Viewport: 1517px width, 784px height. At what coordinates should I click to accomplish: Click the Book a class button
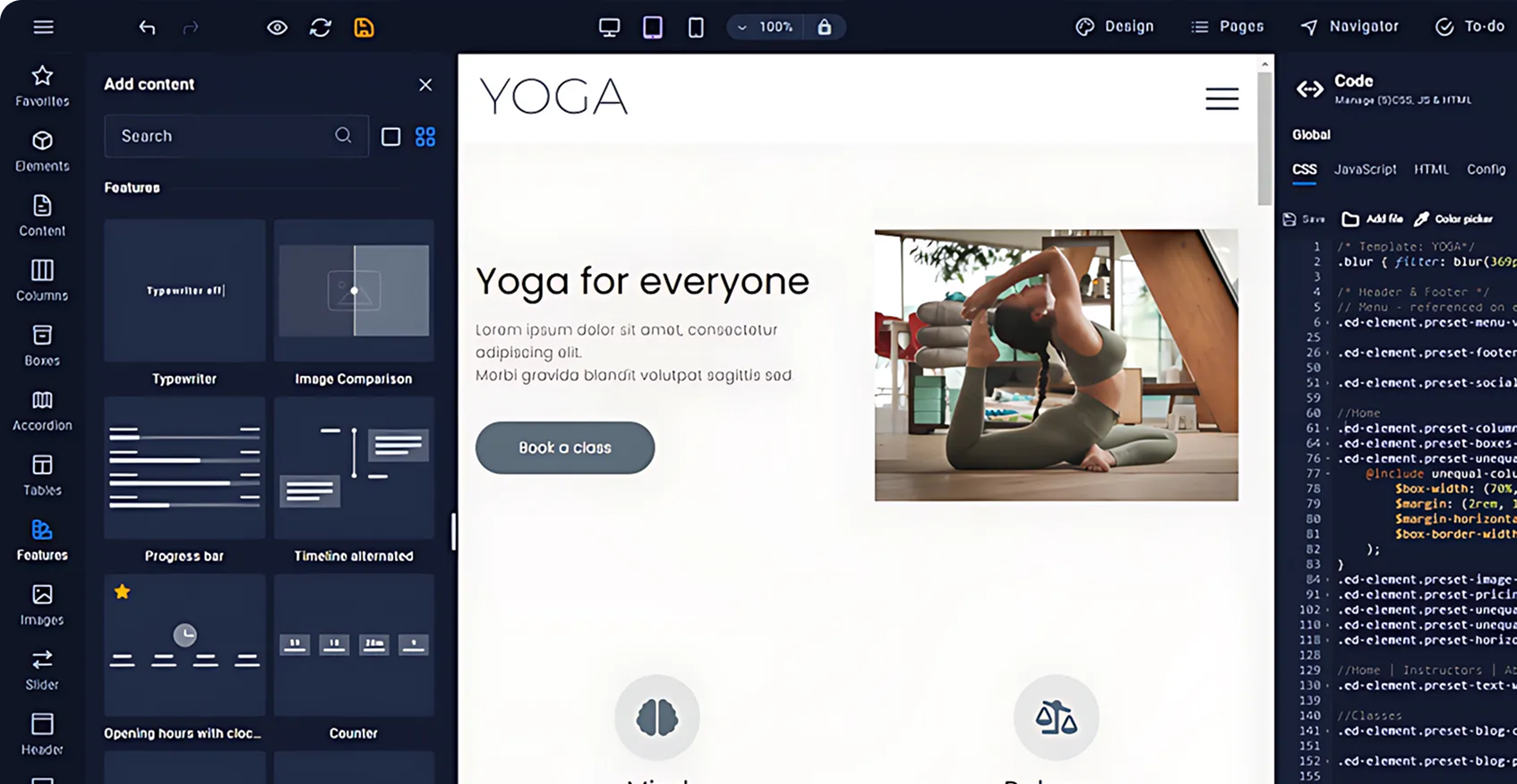(x=565, y=447)
